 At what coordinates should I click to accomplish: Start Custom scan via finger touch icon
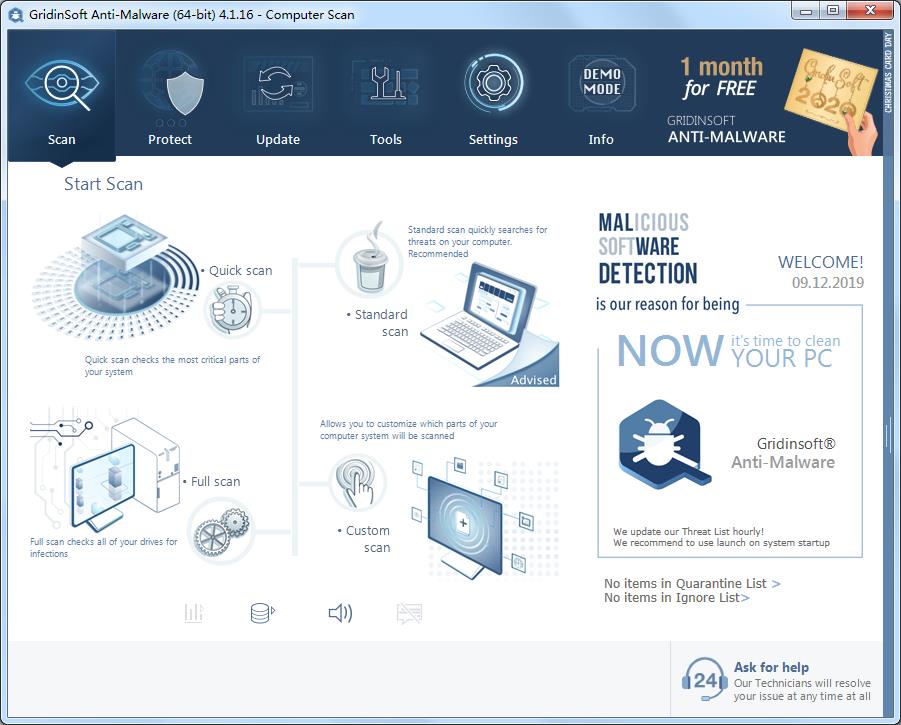pyautogui.click(x=357, y=483)
